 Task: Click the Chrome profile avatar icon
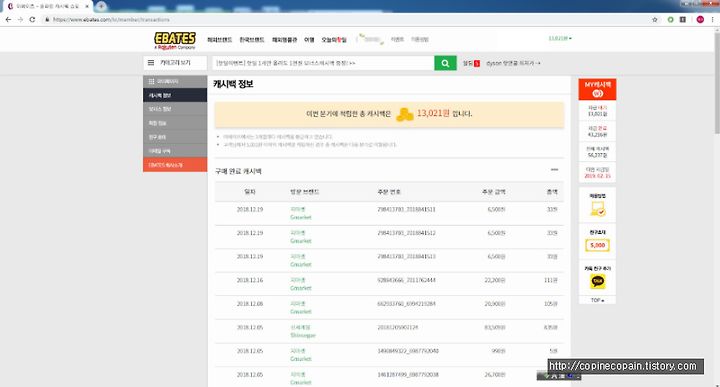[x=700, y=19]
